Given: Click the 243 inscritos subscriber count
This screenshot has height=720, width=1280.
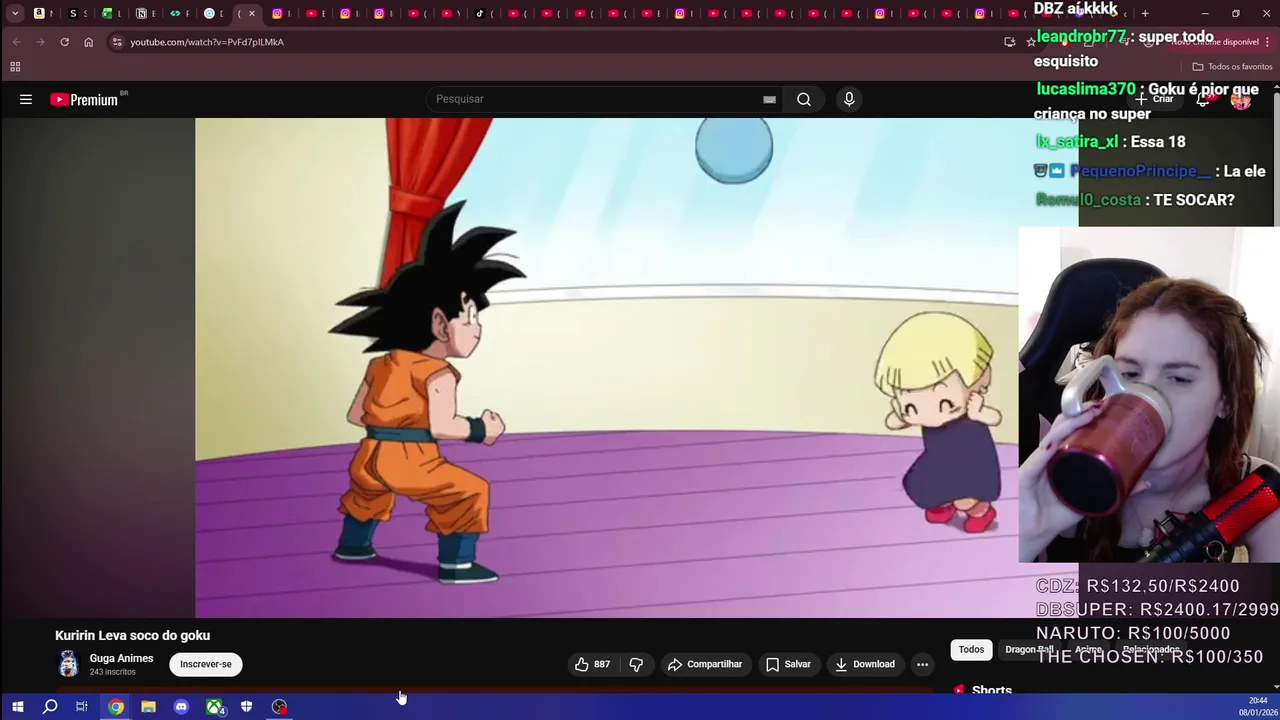Looking at the screenshot, I should coord(112,672).
